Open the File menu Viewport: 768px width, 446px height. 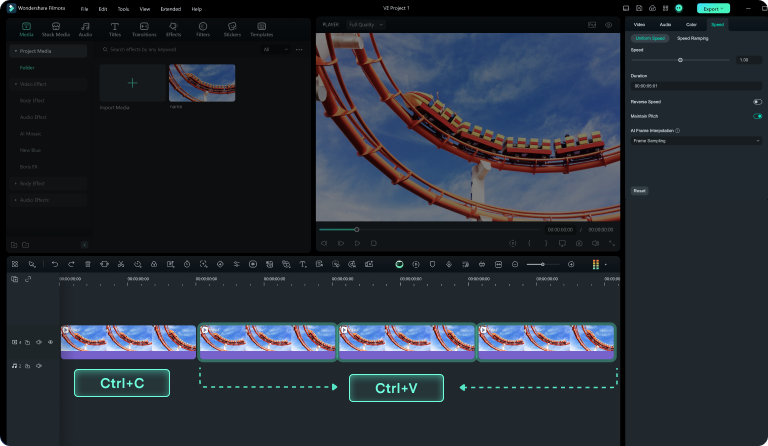click(84, 9)
